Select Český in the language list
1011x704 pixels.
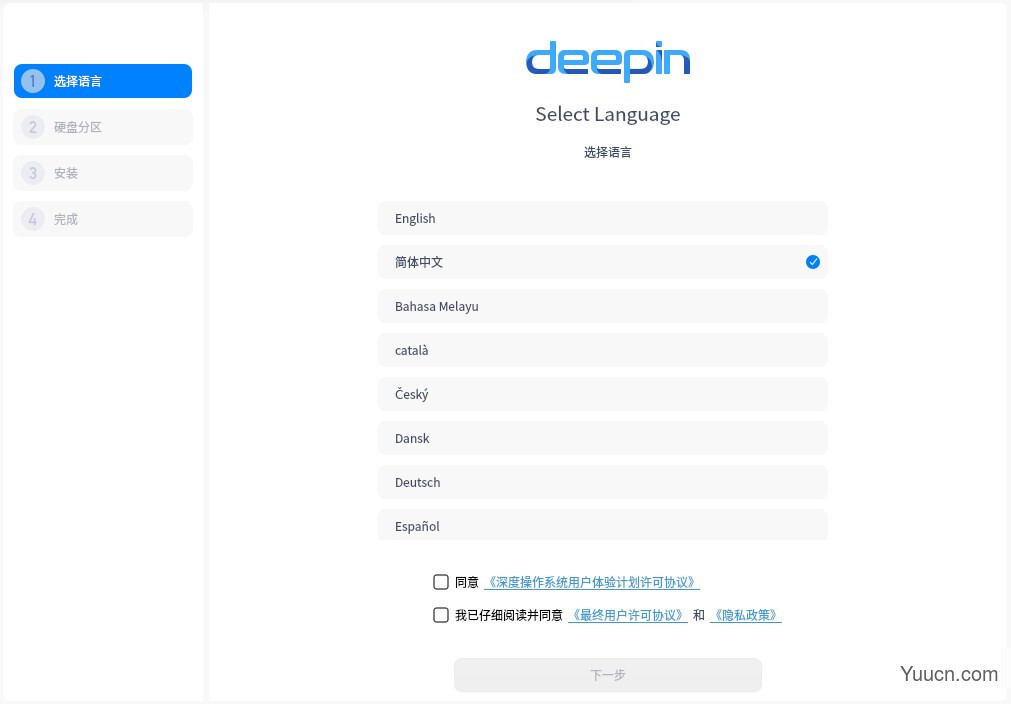602,394
